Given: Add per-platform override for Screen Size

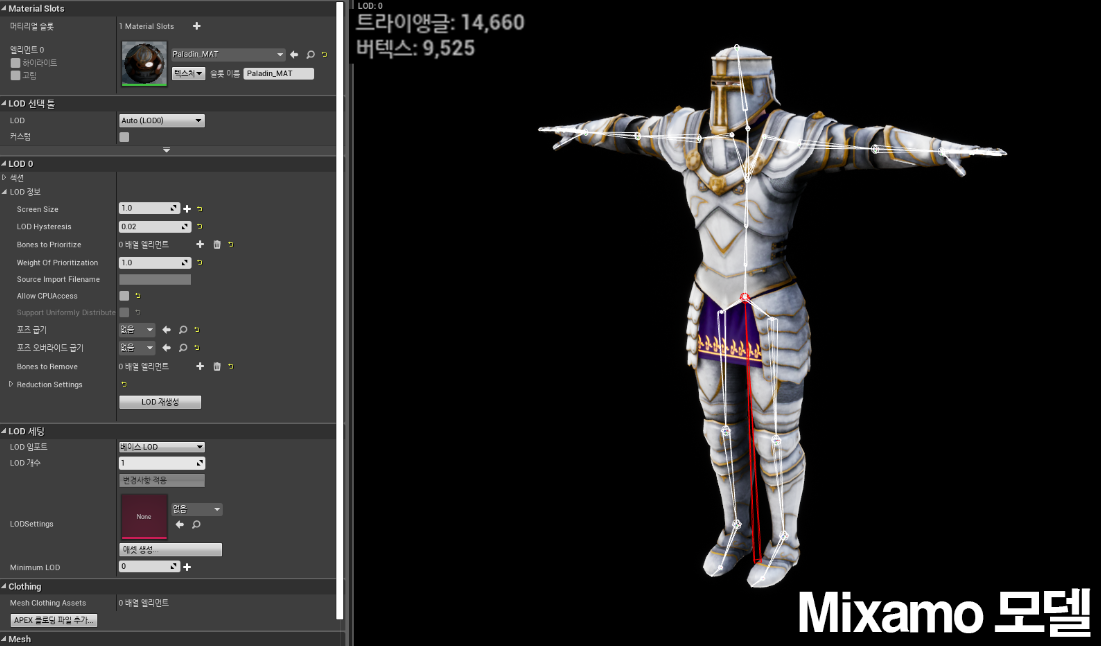Looking at the screenshot, I should click(187, 209).
